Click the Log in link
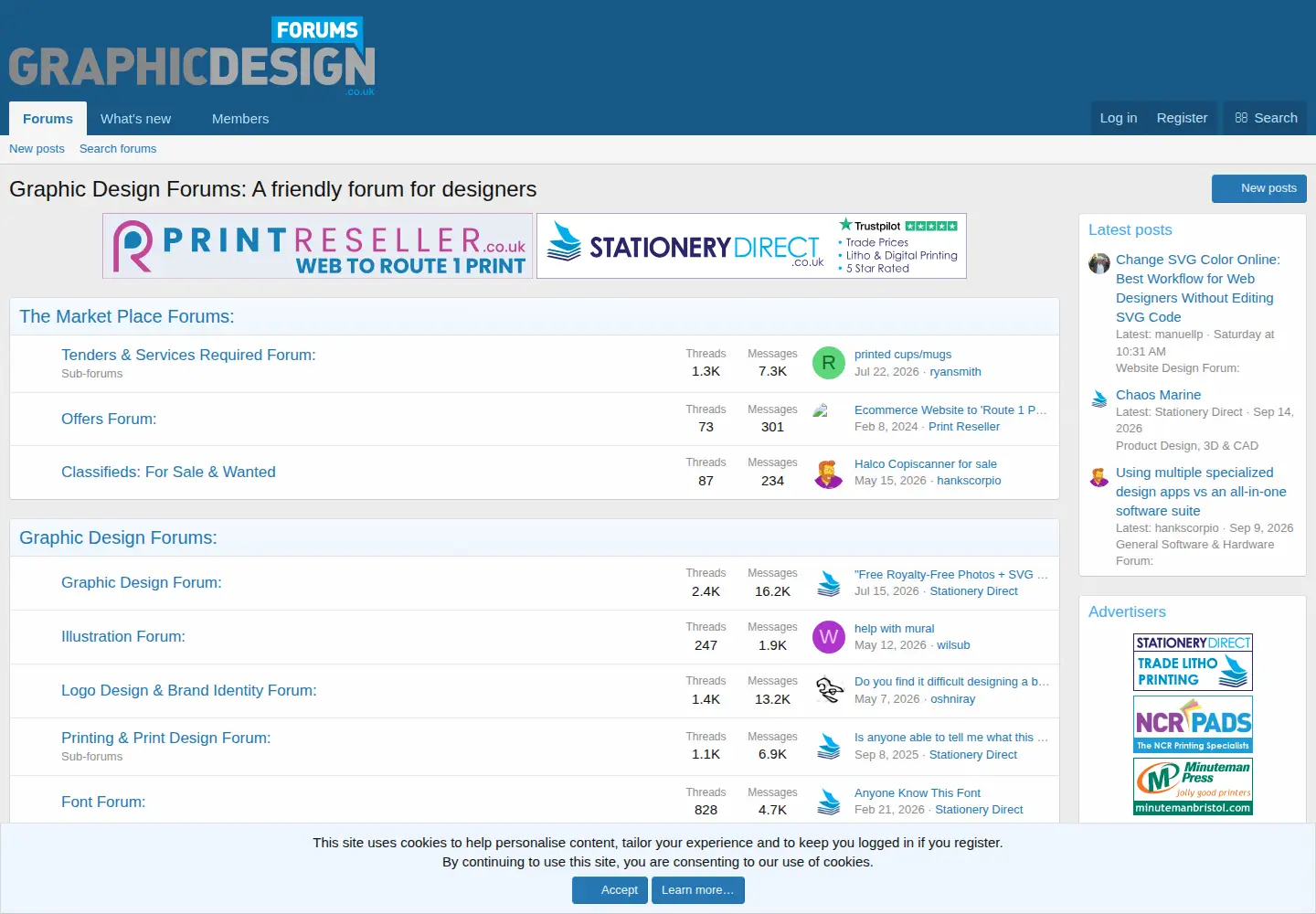Screen dimensions: 1316x914 click(x=1119, y=118)
